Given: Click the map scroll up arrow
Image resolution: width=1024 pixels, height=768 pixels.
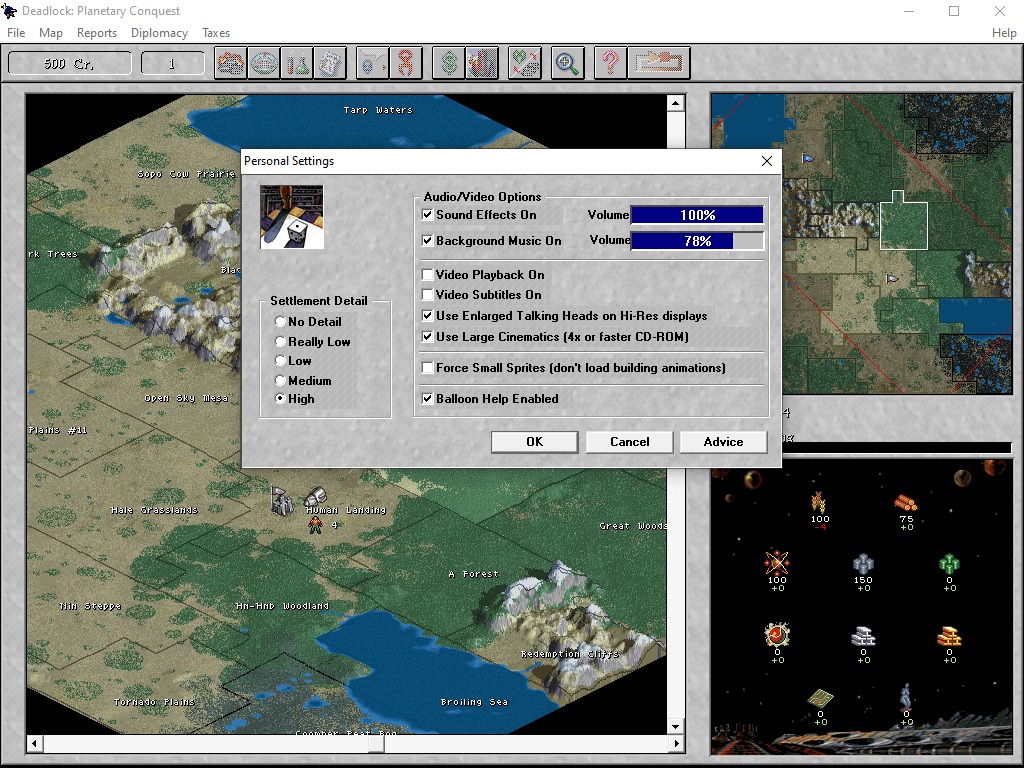Looking at the screenshot, I should click(x=675, y=103).
